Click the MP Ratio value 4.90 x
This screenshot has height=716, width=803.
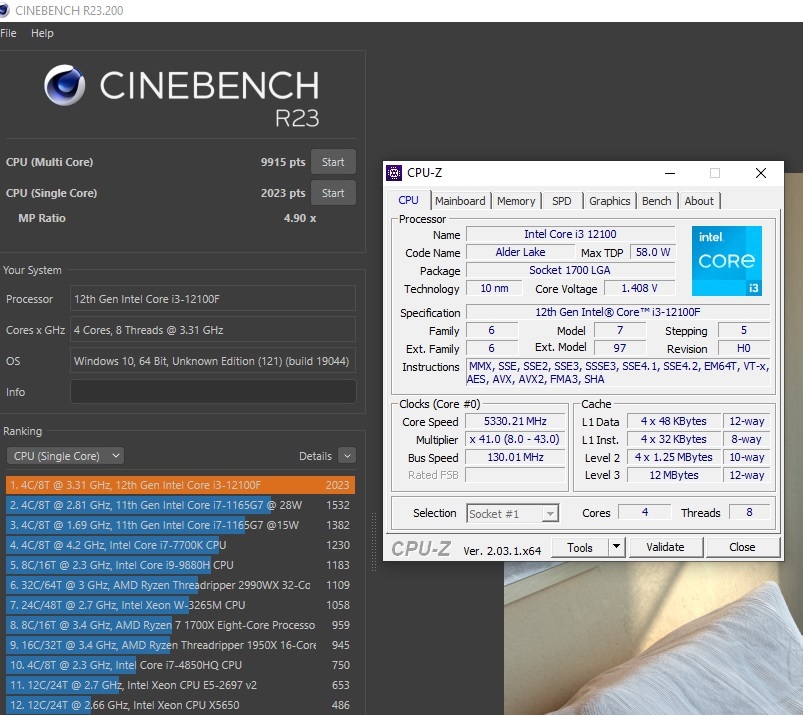click(300, 218)
